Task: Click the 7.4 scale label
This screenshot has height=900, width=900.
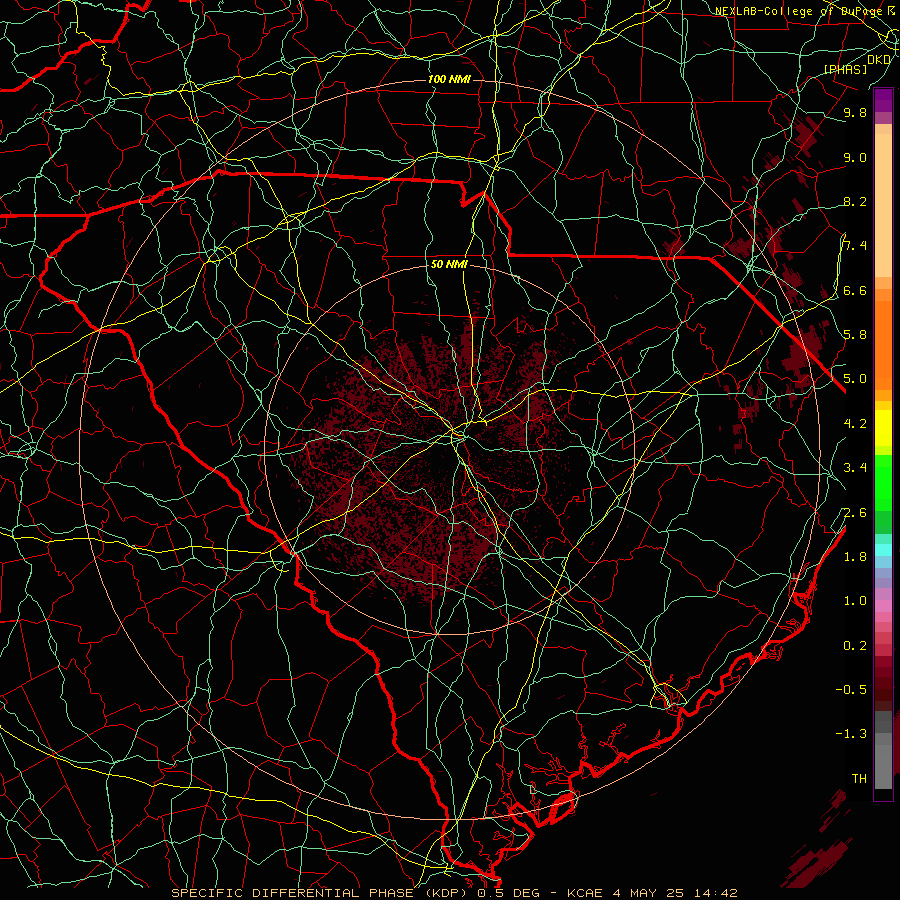Action: [855, 246]
